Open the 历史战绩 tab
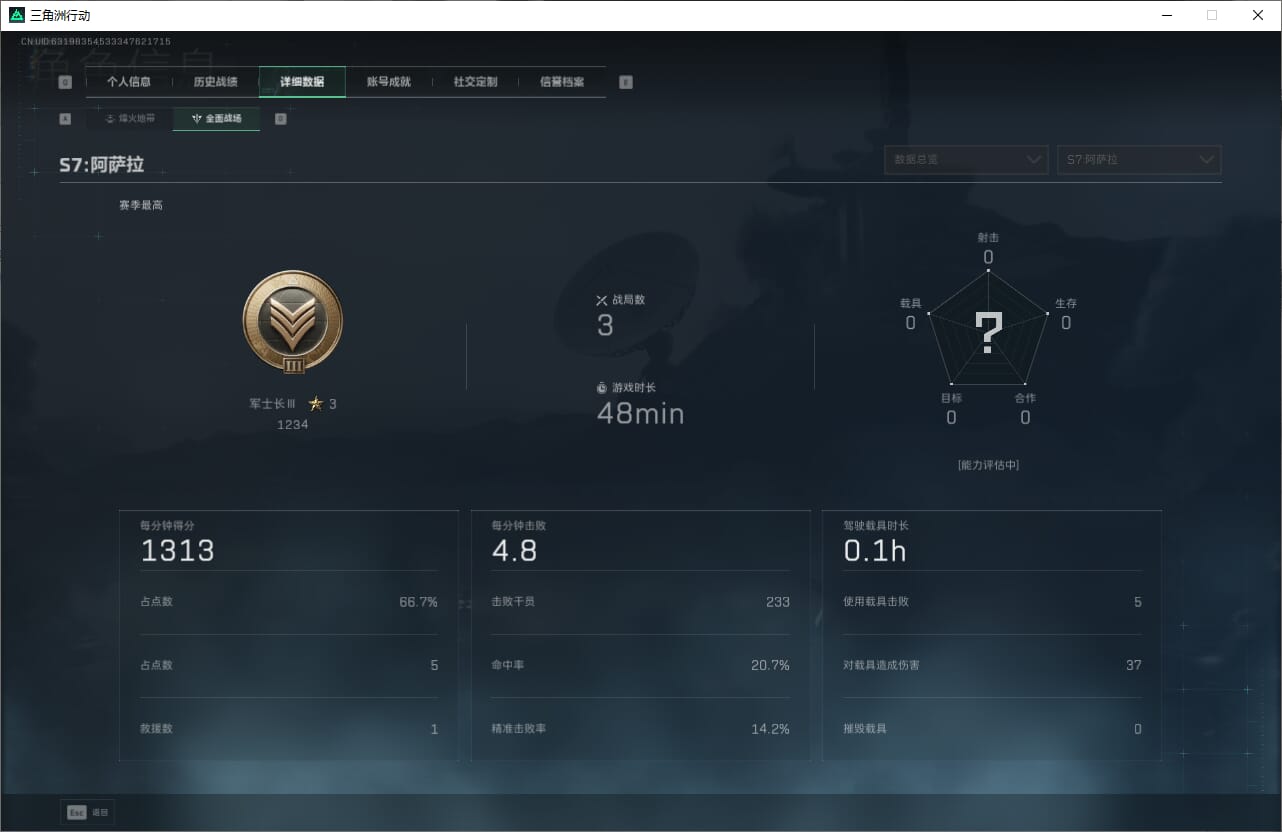 (x=216, y=82)
